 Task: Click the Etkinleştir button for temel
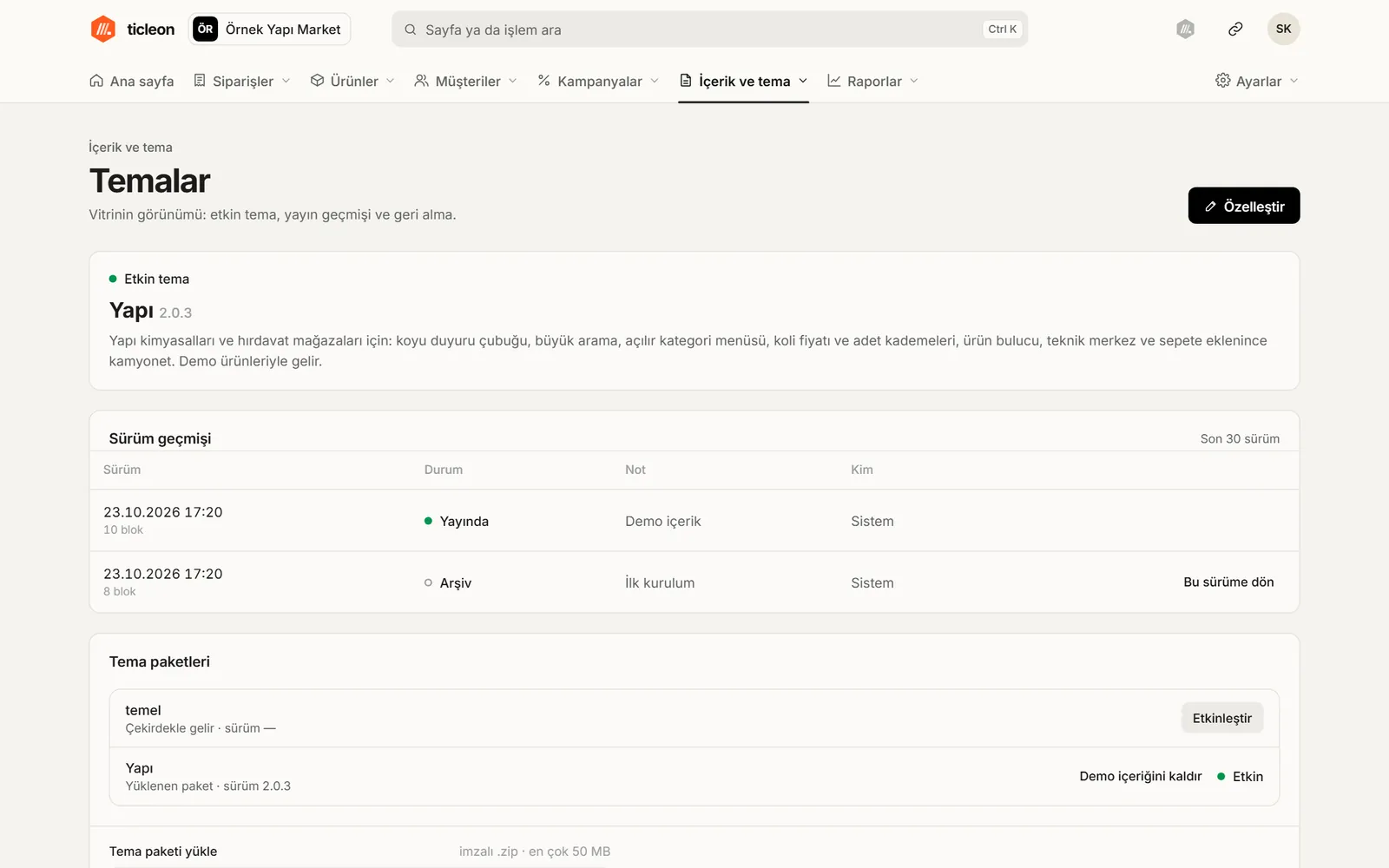(1221, 718)
